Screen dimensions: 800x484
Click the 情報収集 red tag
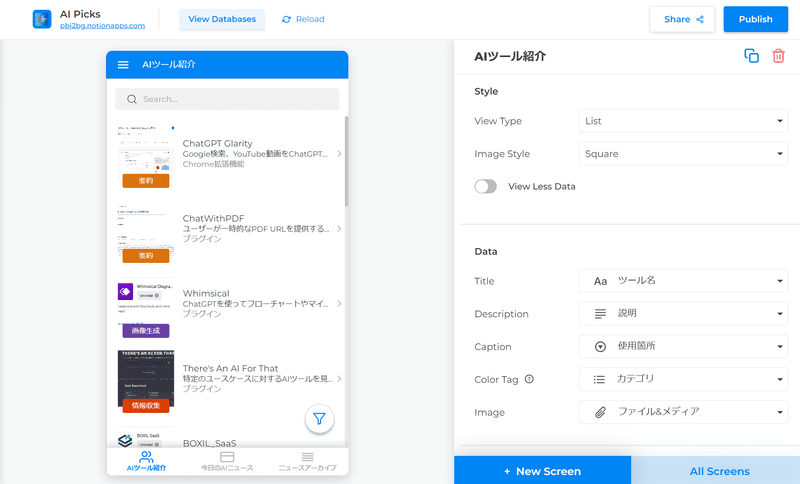[146, 405]
